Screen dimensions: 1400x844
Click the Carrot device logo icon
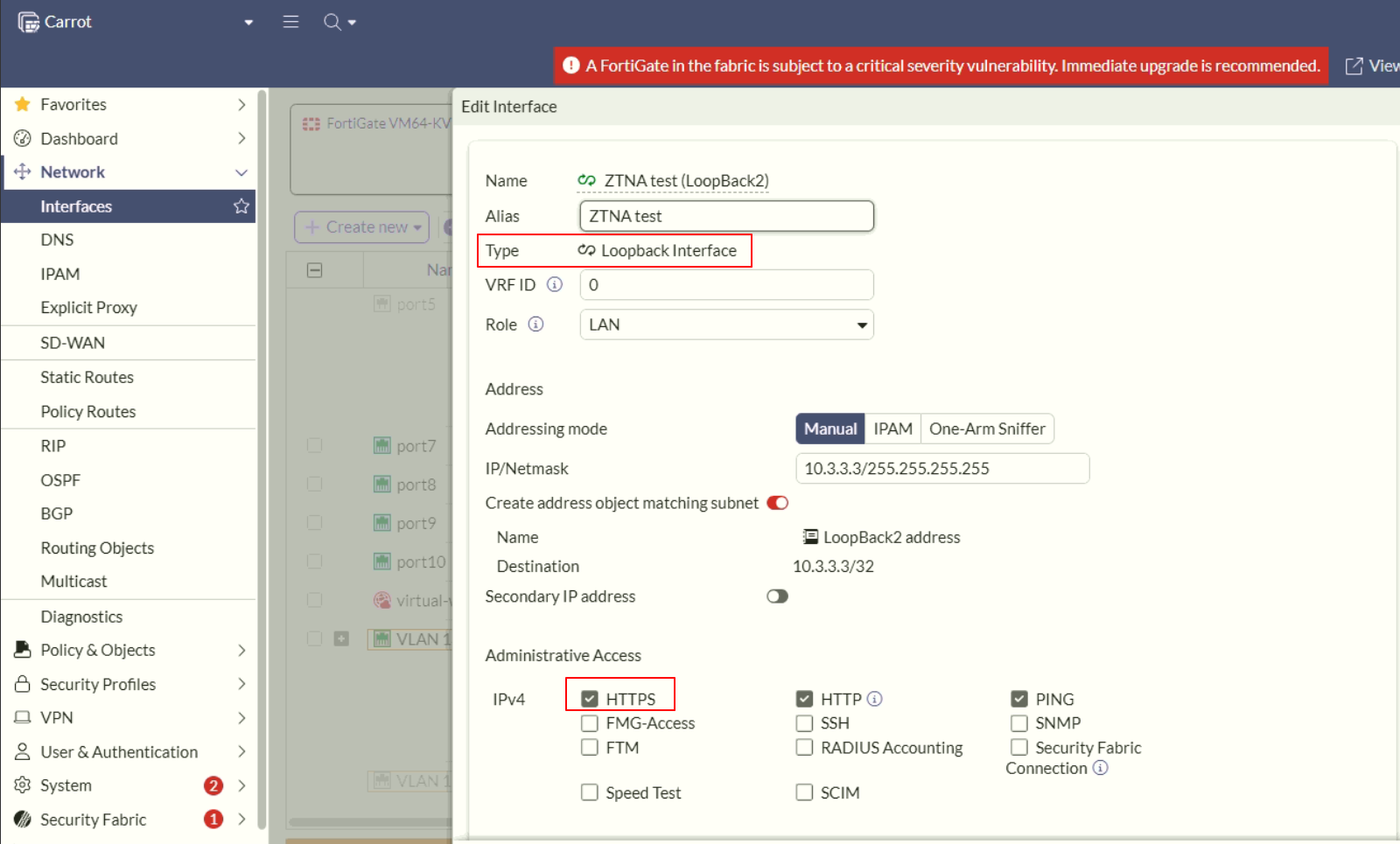(x=28, y=22)
